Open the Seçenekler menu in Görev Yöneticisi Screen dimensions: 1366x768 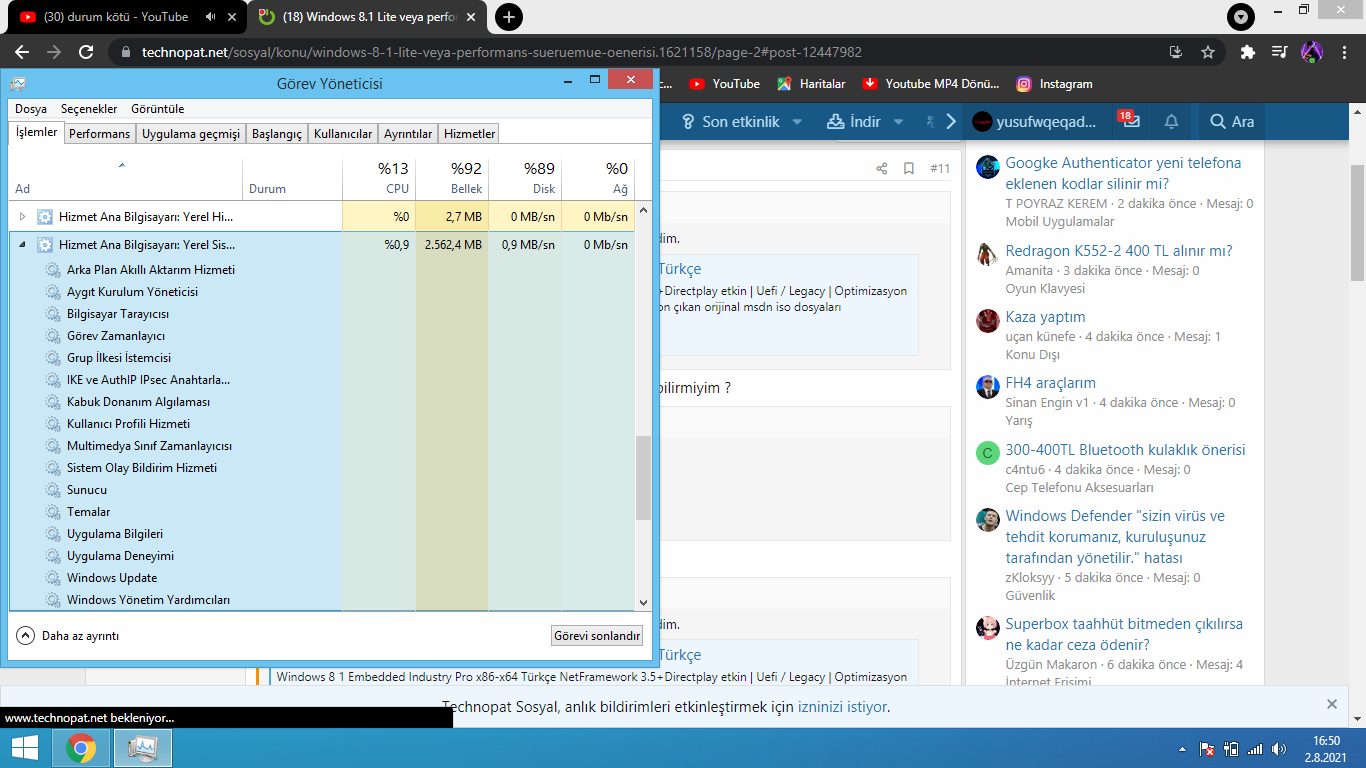[89, 109]
